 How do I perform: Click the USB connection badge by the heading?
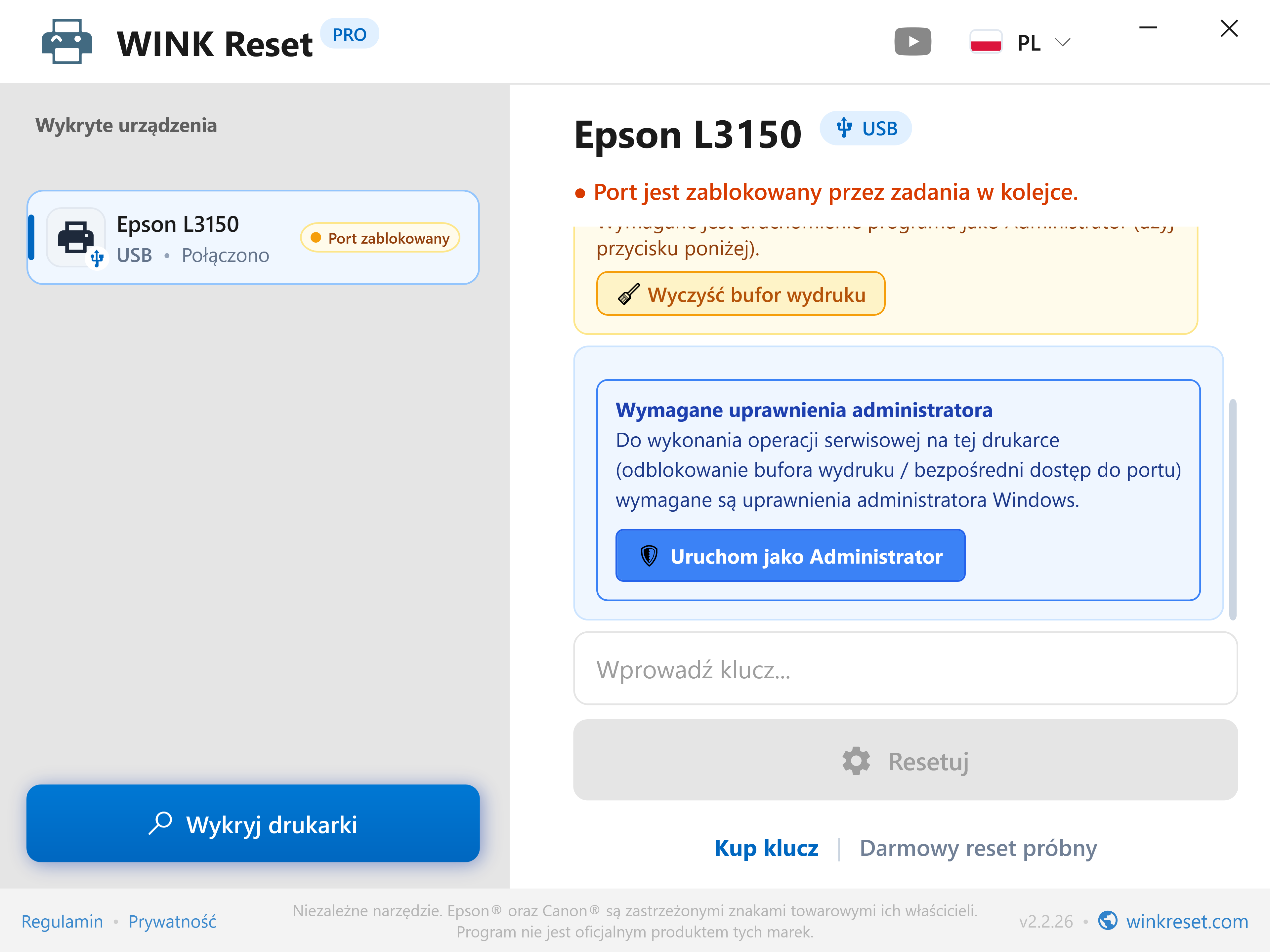[865, 128]
